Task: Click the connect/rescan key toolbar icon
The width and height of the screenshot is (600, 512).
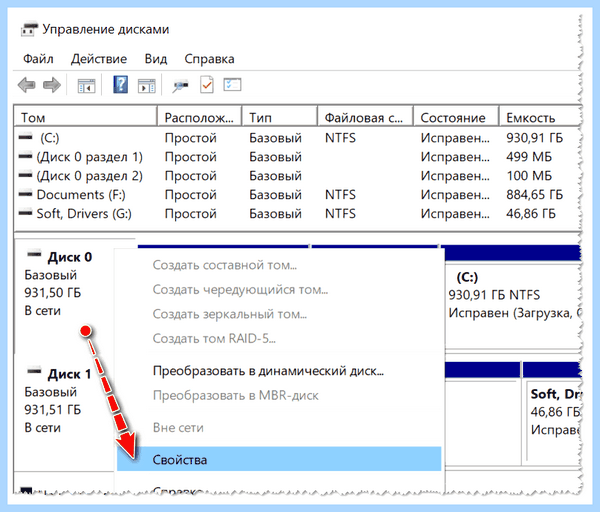Action: (180, 86)
